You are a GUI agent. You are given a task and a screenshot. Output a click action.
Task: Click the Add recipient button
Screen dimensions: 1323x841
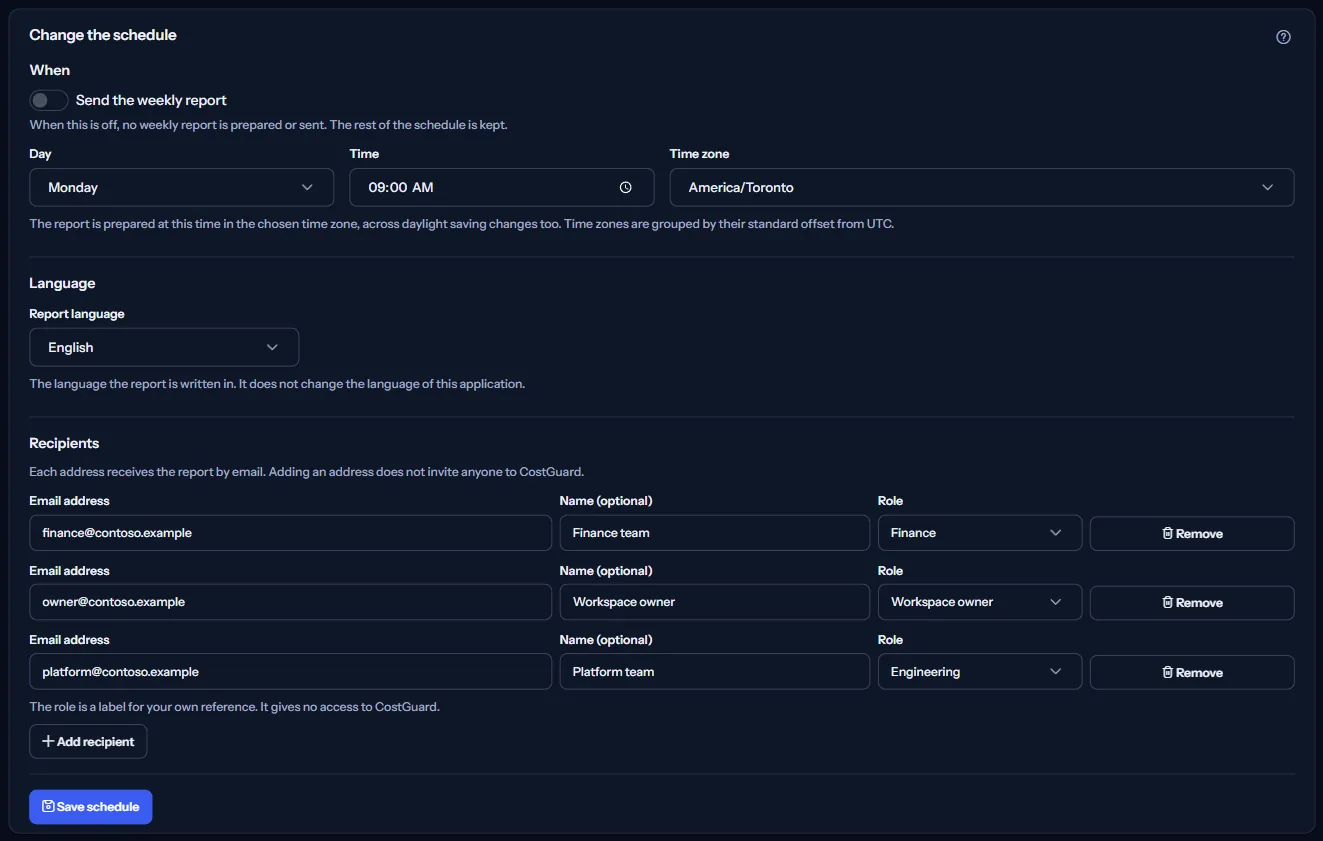coord(88,741)
